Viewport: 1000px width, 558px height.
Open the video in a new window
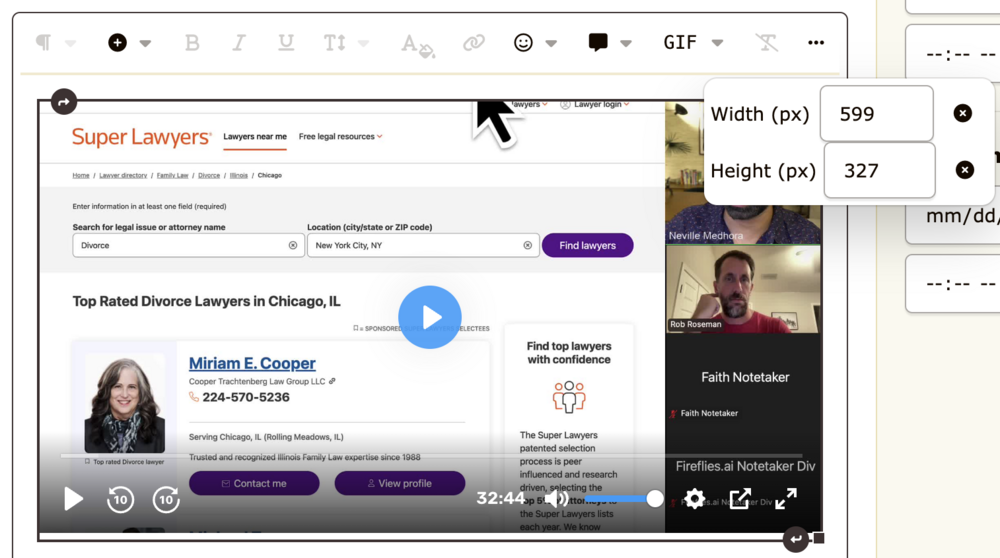pos(740,499)
